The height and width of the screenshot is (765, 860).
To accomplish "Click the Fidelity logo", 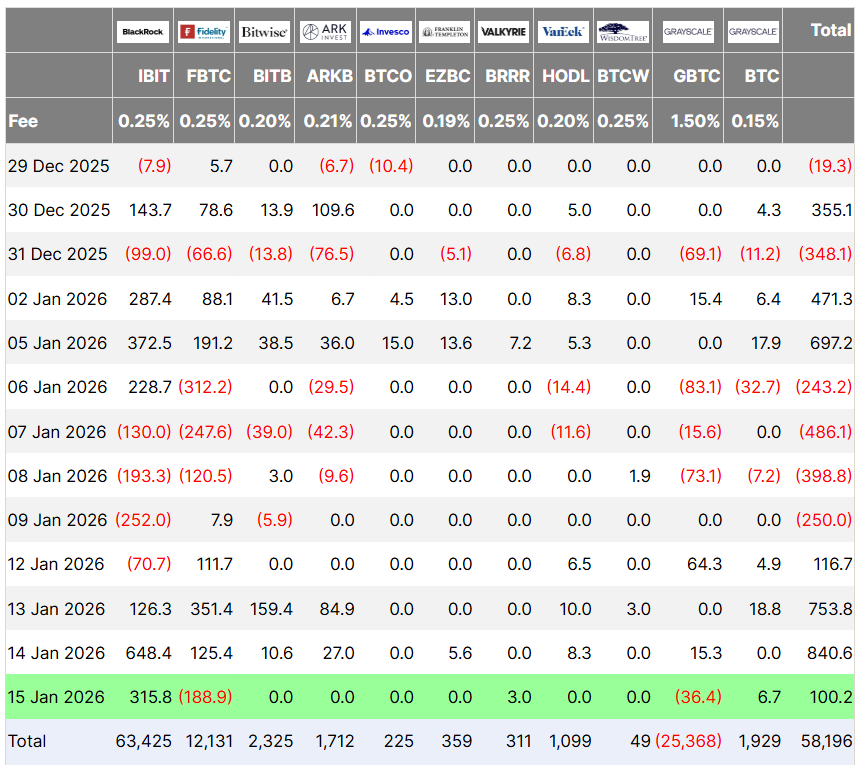I will tap(204, 32).
